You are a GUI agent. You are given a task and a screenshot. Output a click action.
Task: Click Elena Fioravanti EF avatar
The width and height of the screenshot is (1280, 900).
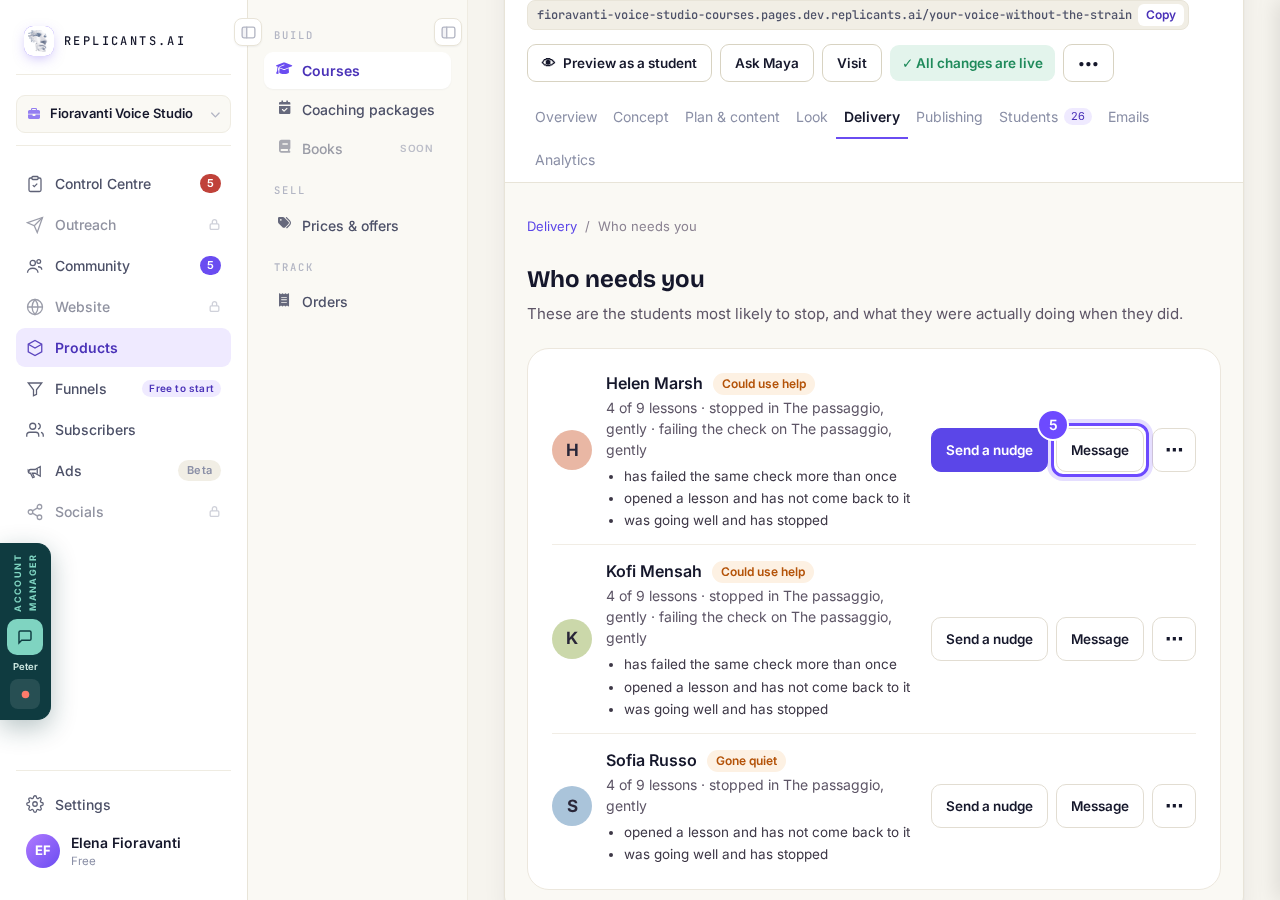(43, 851)
